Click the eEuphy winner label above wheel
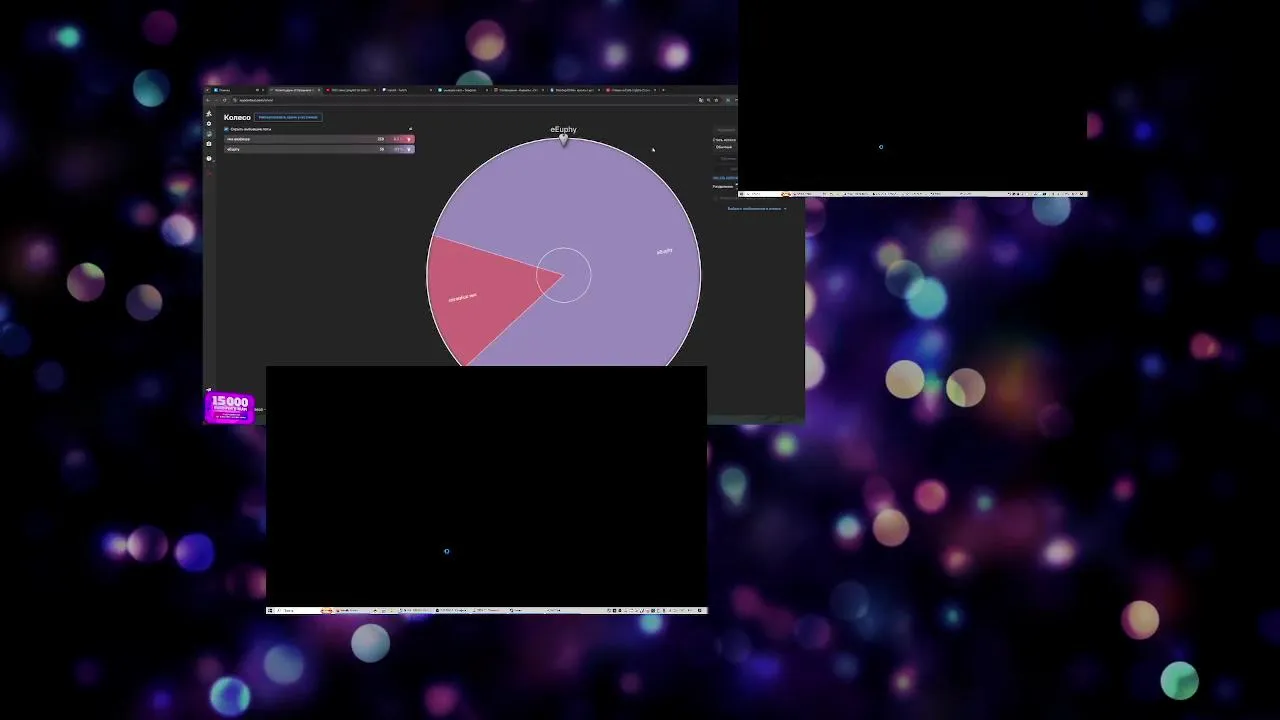 pyautogui.click(x=563, y=129)
